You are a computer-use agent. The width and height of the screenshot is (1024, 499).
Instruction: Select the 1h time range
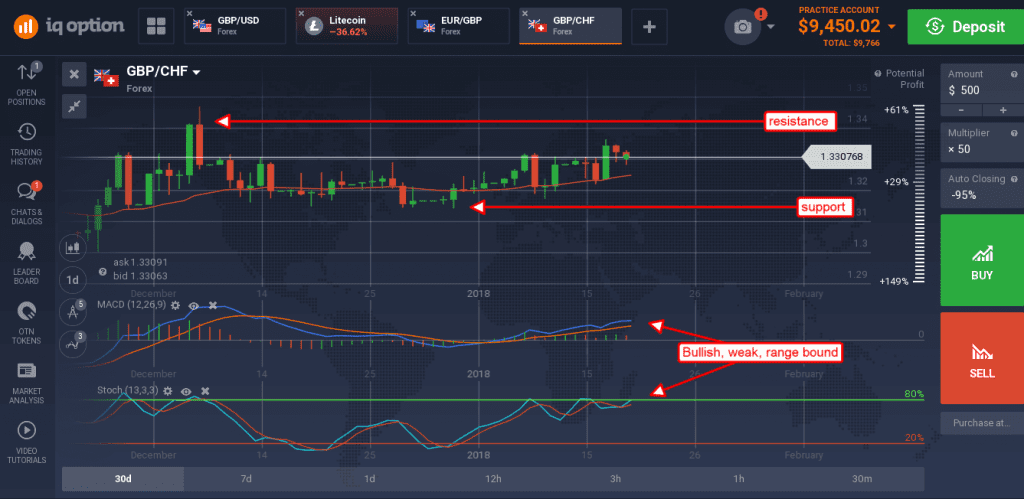(739, 479)
